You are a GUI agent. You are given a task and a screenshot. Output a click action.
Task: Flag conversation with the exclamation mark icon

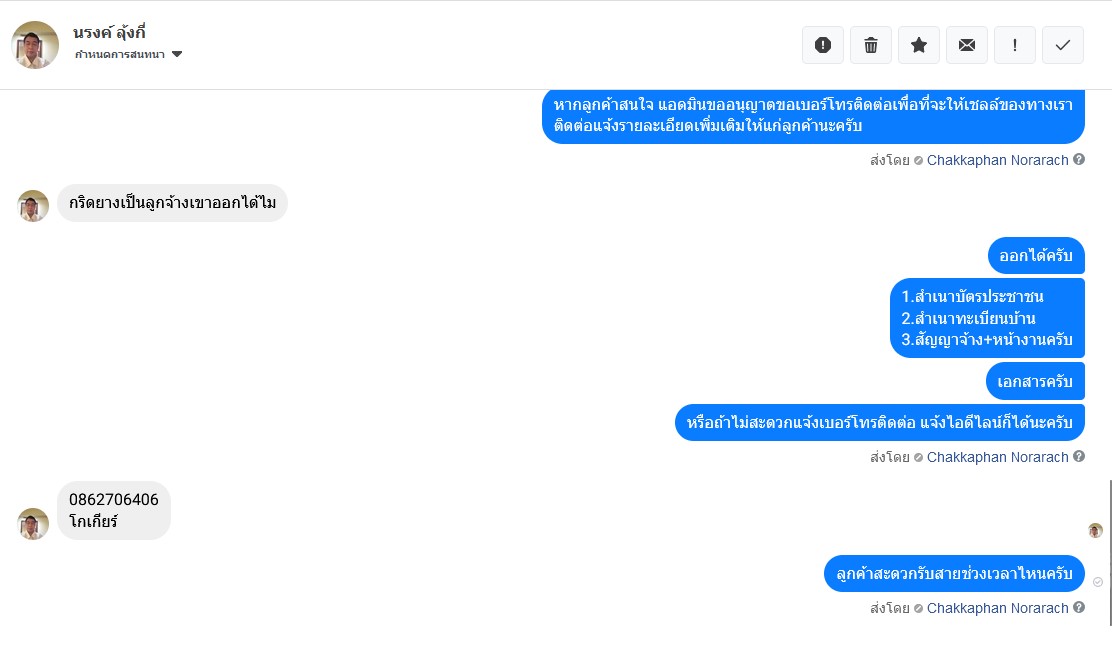(1015, 45)
